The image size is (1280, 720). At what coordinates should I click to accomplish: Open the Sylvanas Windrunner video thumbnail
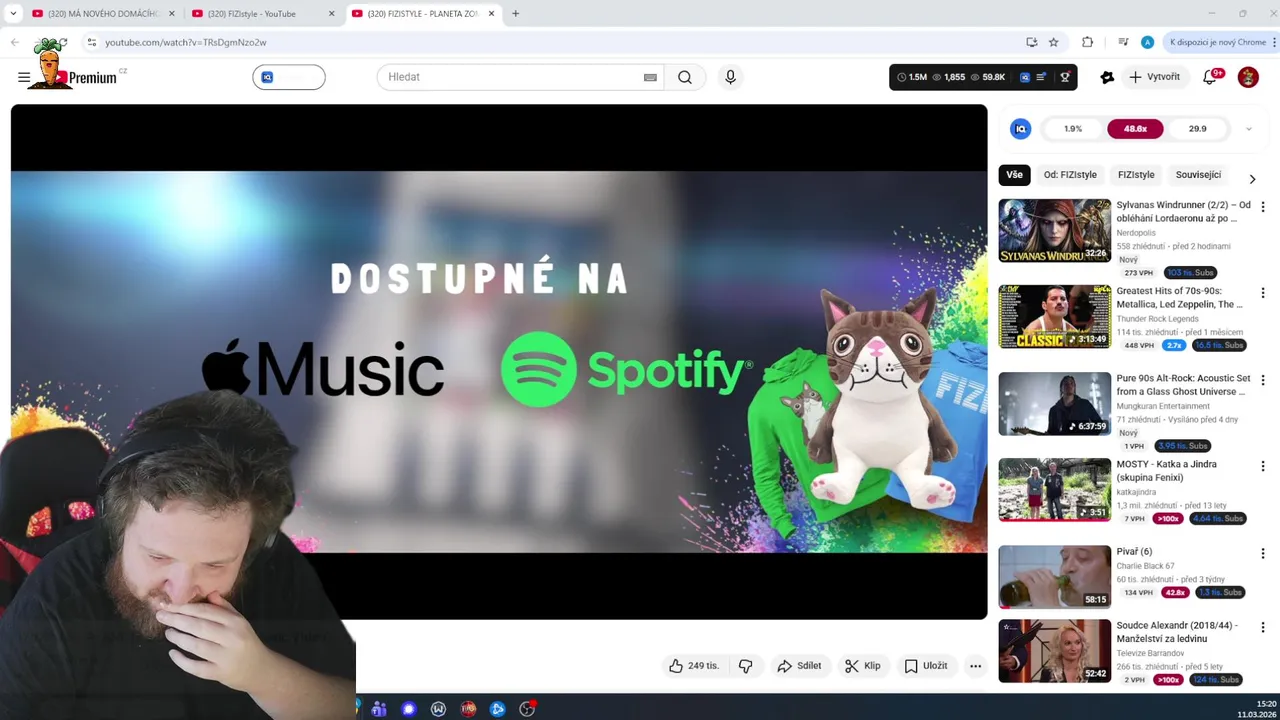coord(1054,230)
